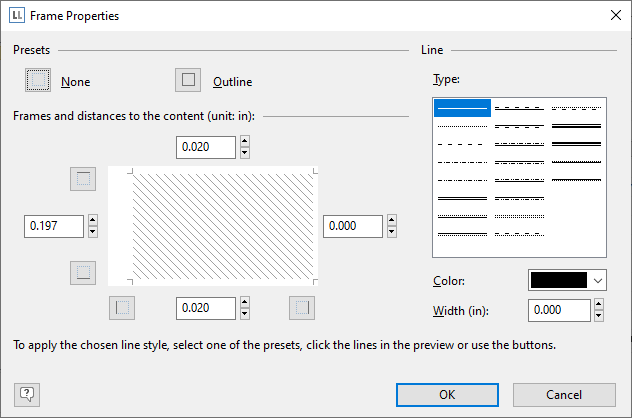Toggle the top border line button

83,179
